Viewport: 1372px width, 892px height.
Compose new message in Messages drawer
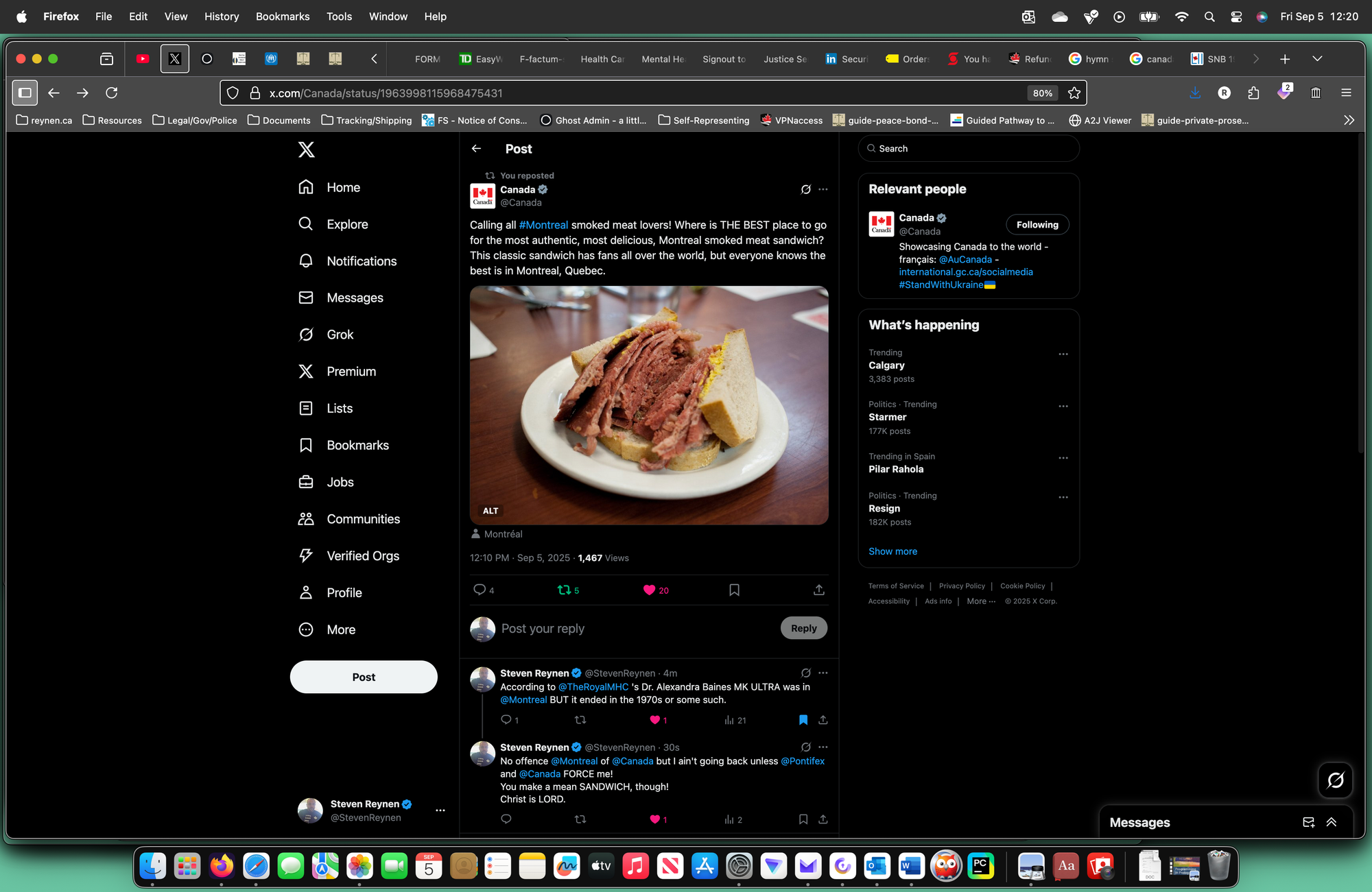[x=1308, y=823]
